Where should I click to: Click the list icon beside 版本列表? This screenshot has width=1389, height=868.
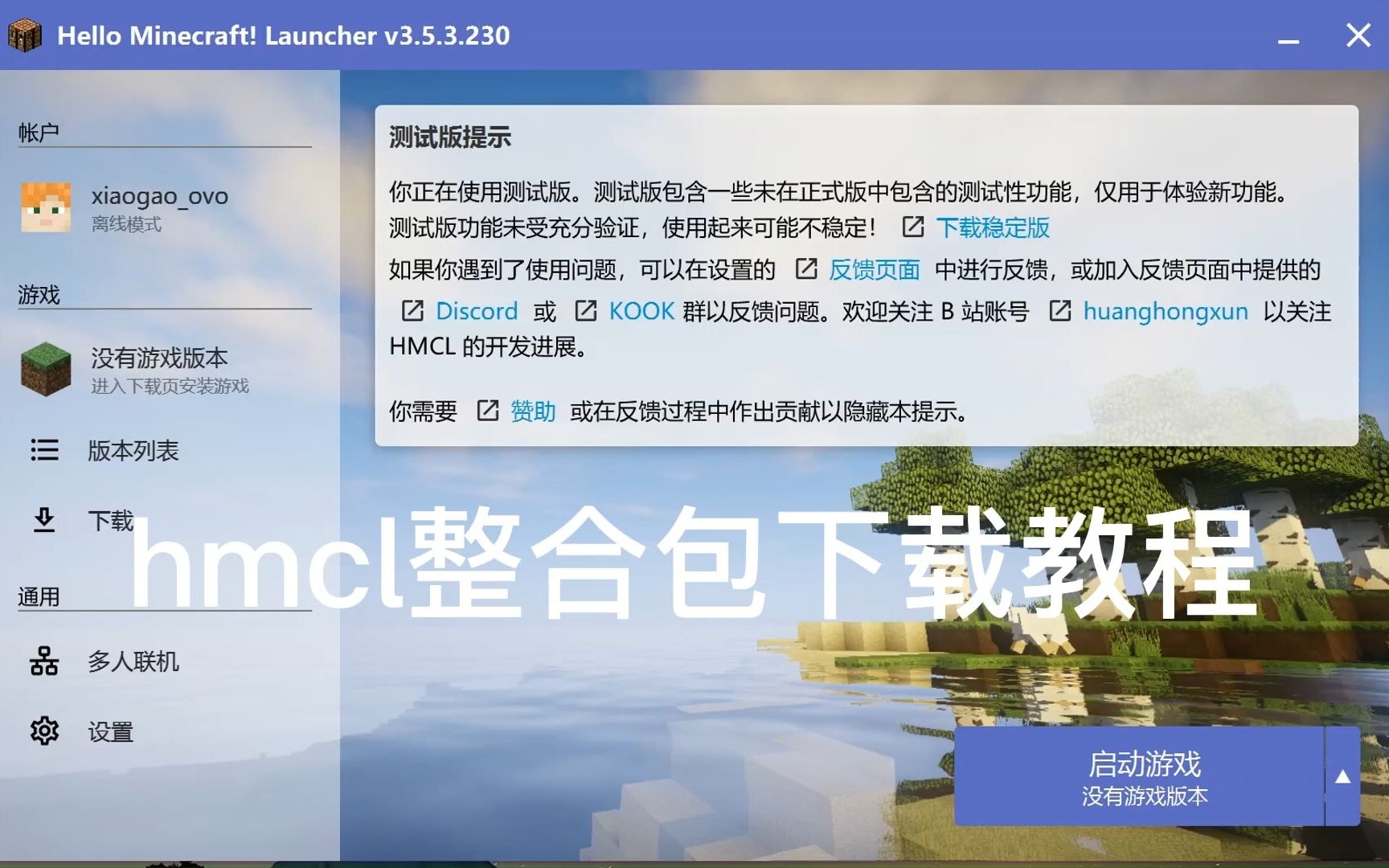[x=44, y=450]
